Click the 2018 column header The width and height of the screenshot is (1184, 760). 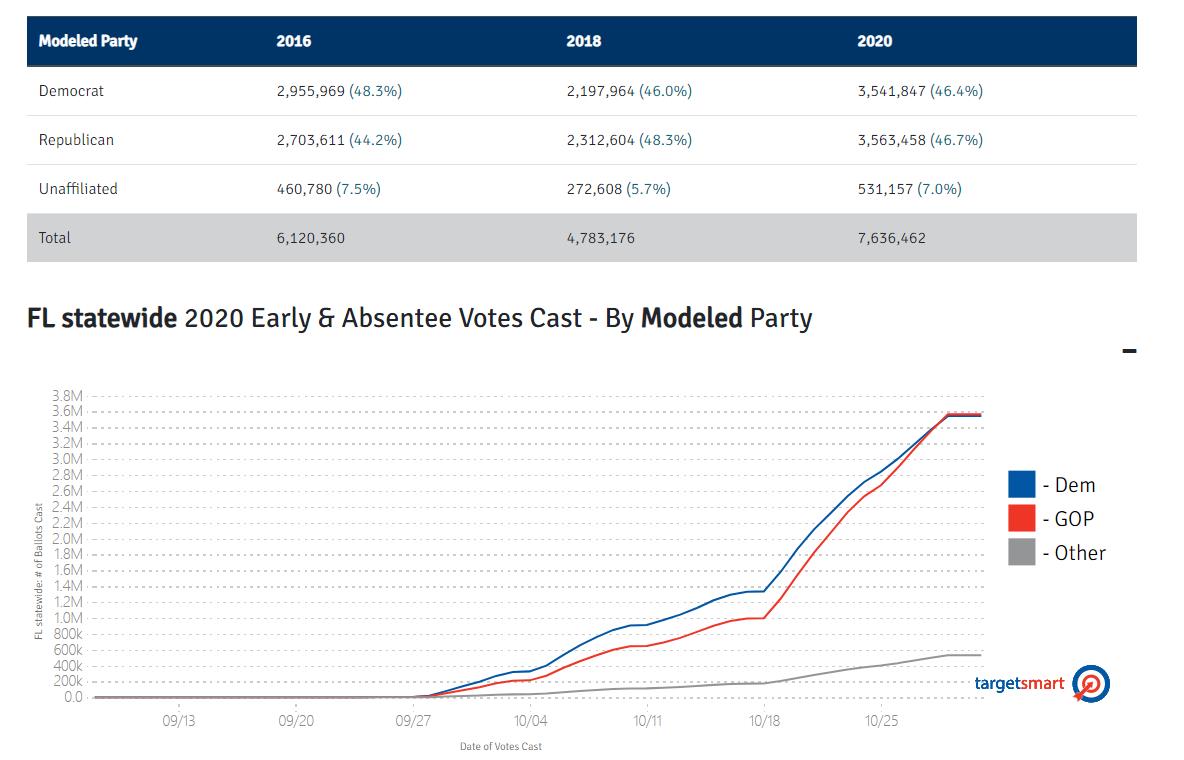coord(583,41)
